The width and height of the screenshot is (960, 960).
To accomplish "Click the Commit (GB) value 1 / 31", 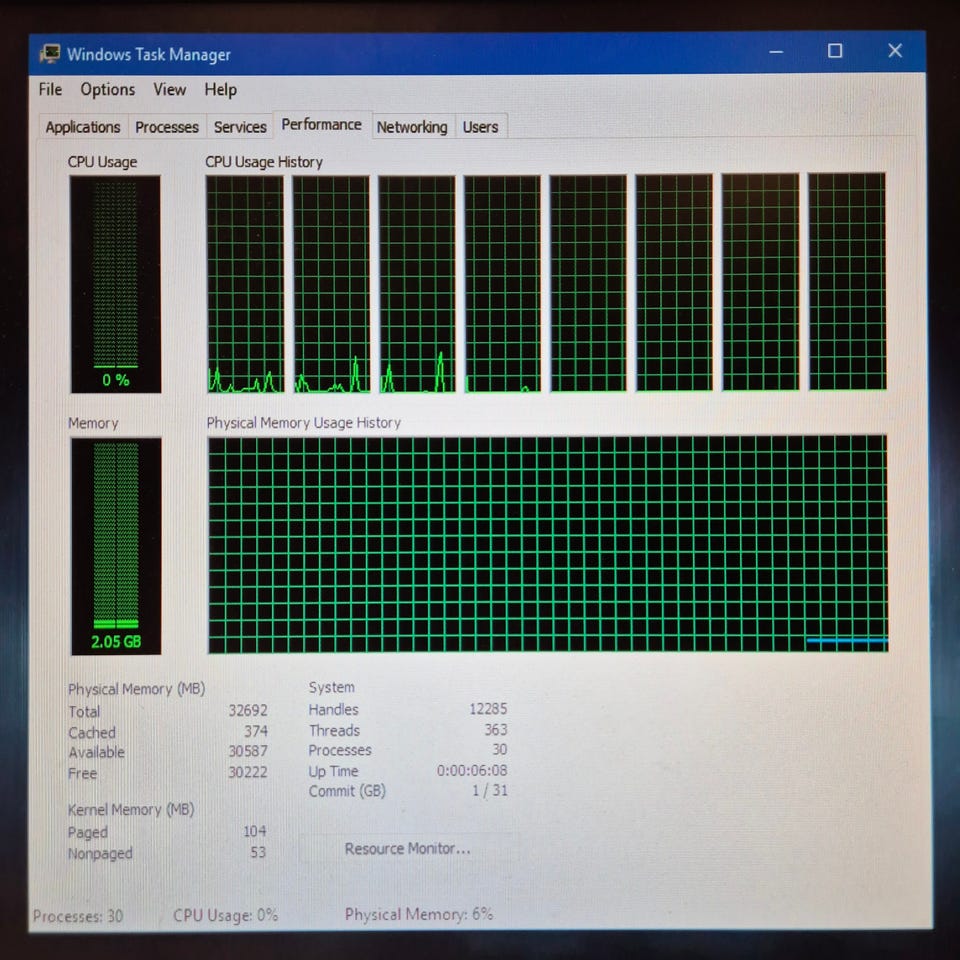I will 490,790.
